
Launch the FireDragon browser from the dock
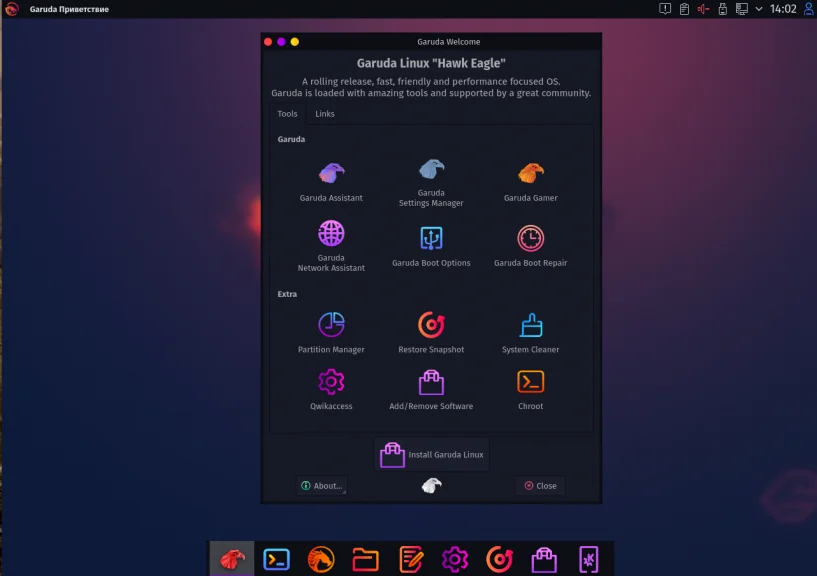[x=320, y=559]
